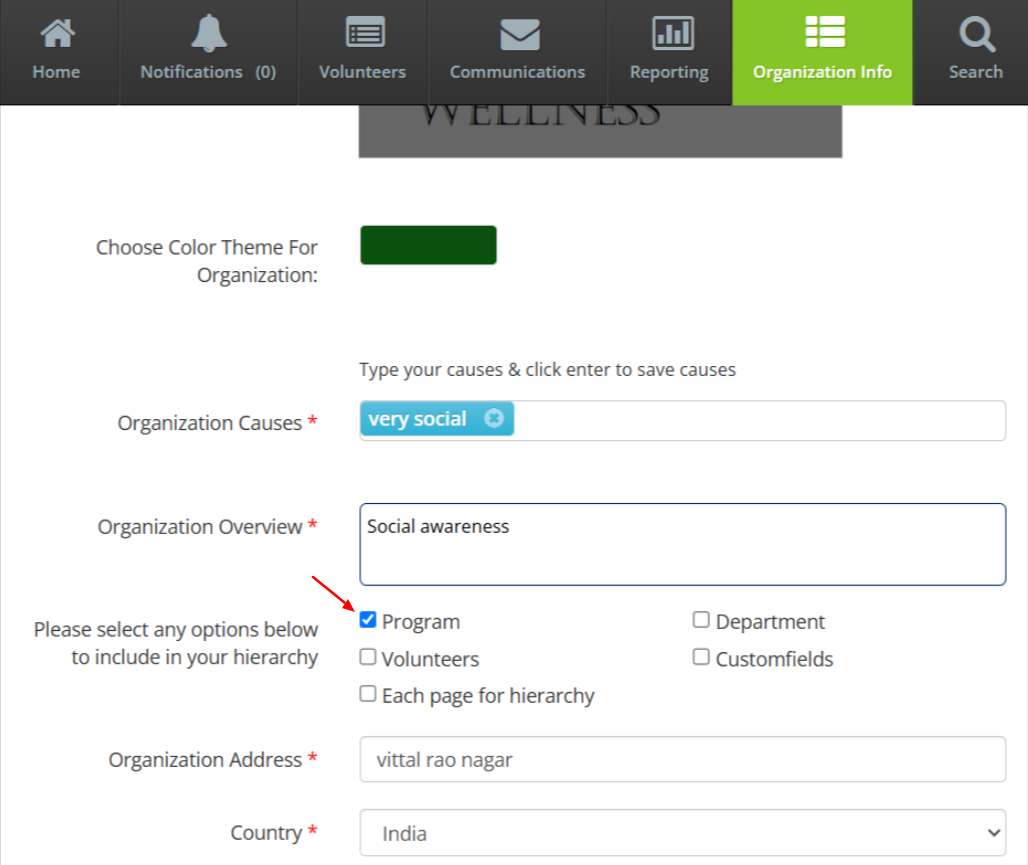Click the organization color theme swatch

428,244
